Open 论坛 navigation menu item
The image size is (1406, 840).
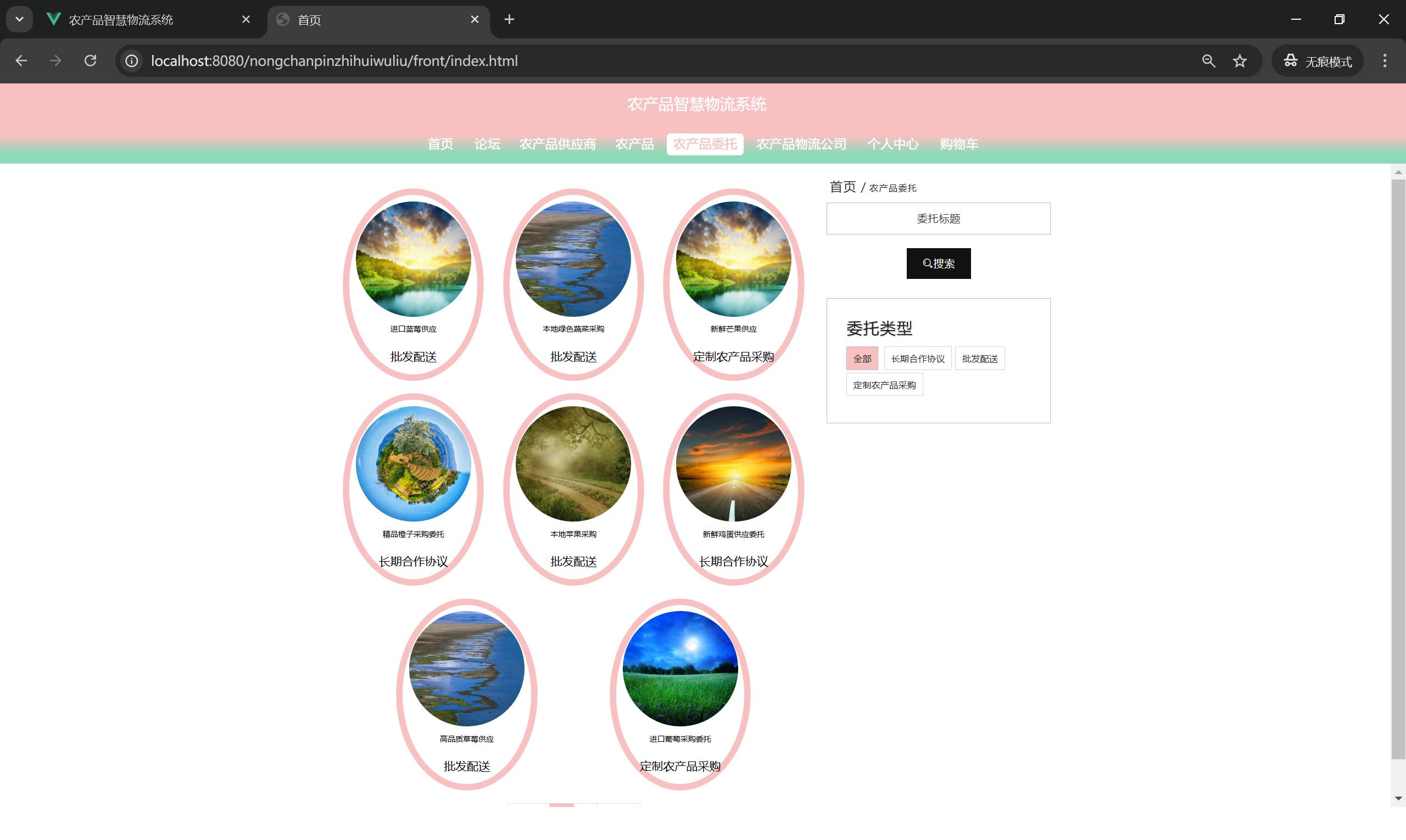click(487, 144)
